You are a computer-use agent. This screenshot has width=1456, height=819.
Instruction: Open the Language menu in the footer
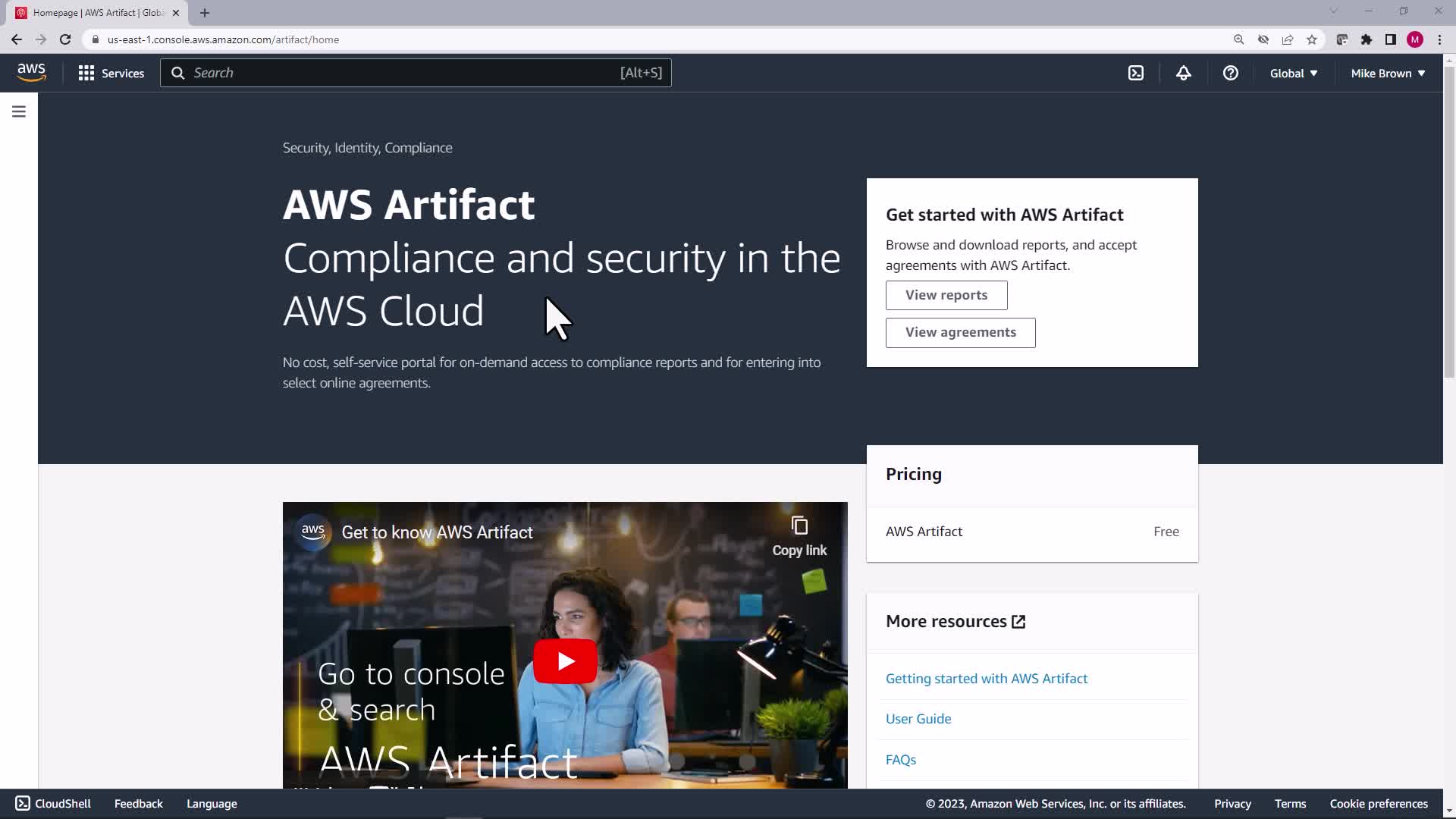coord(212,804)
